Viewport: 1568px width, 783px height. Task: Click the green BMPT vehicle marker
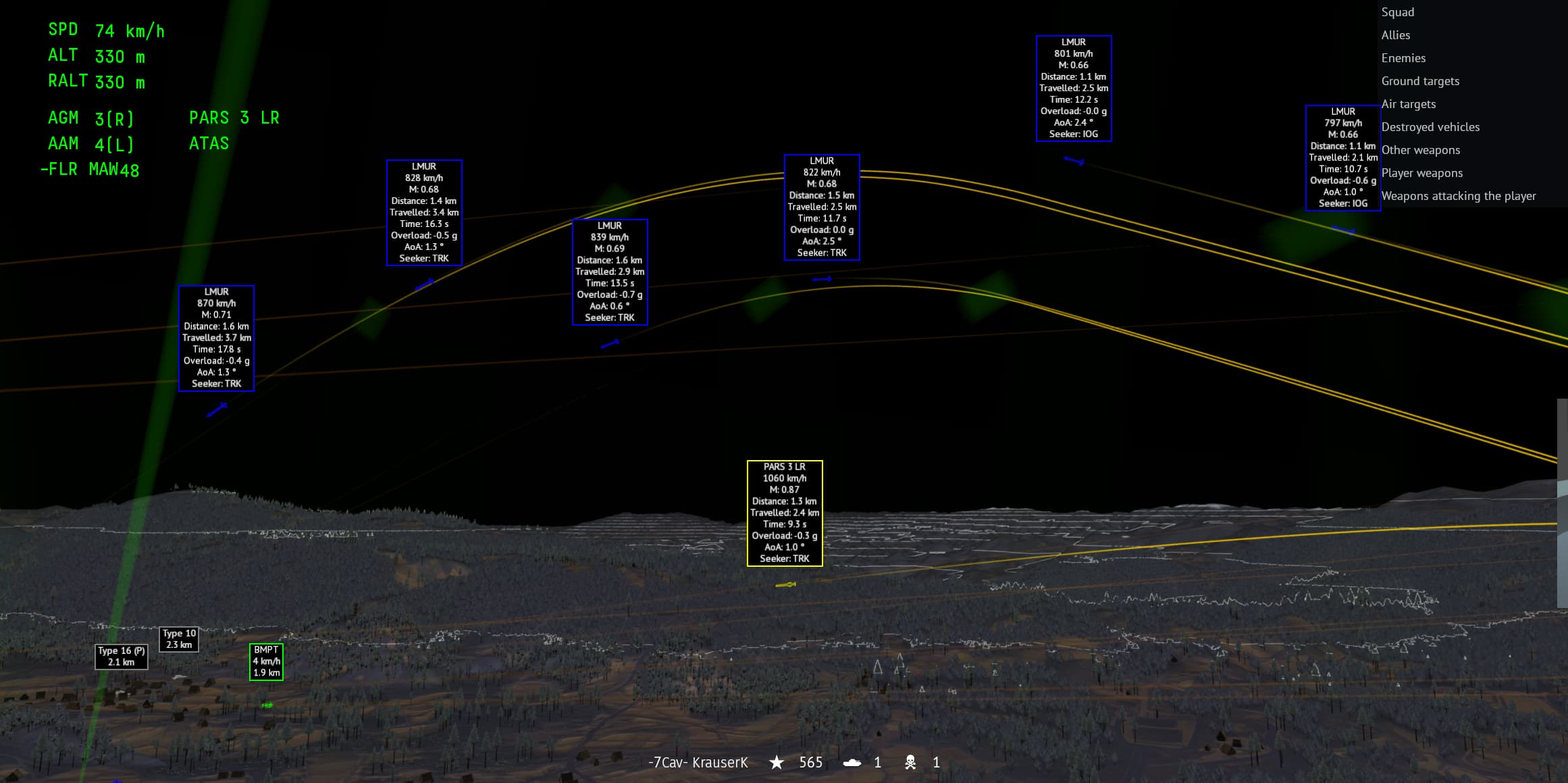[x=267, y=705]
